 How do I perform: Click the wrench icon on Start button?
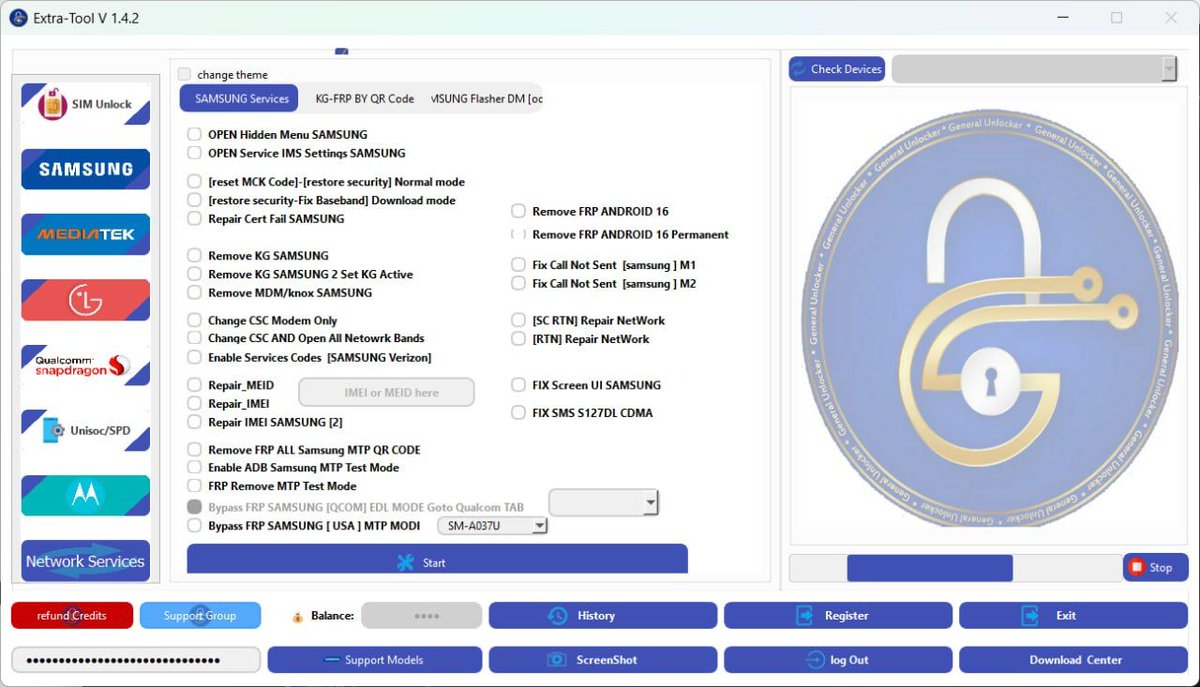tap(405, 562)
